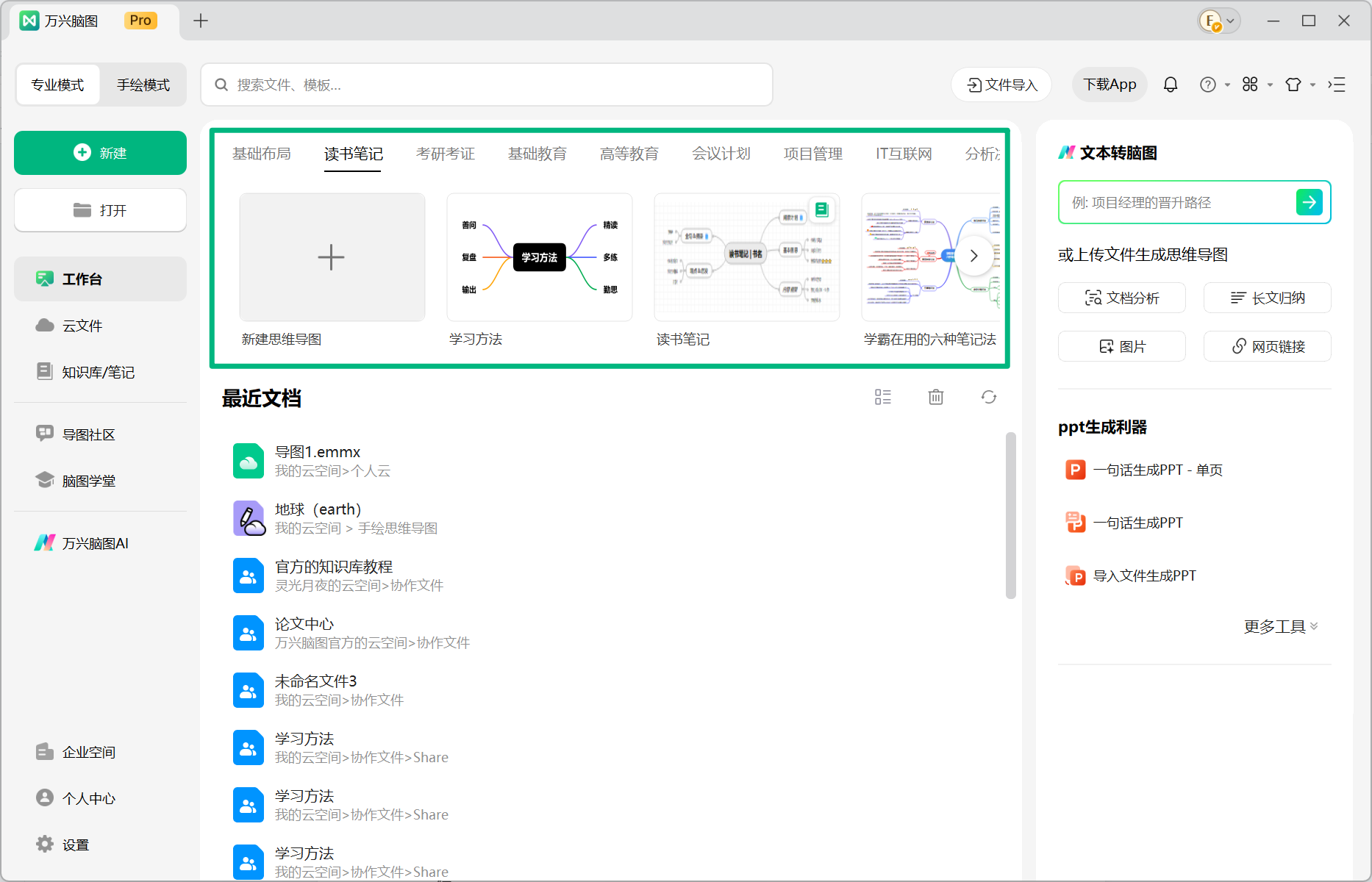Refresh the recent documents list
The width and height of the screenshot is (1372, 882).
tap(989, 397)
